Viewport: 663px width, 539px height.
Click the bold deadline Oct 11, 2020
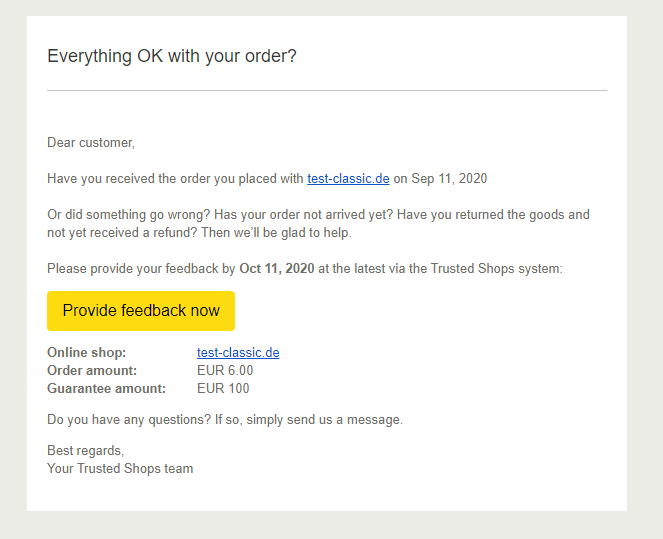(x=277, y=269)
